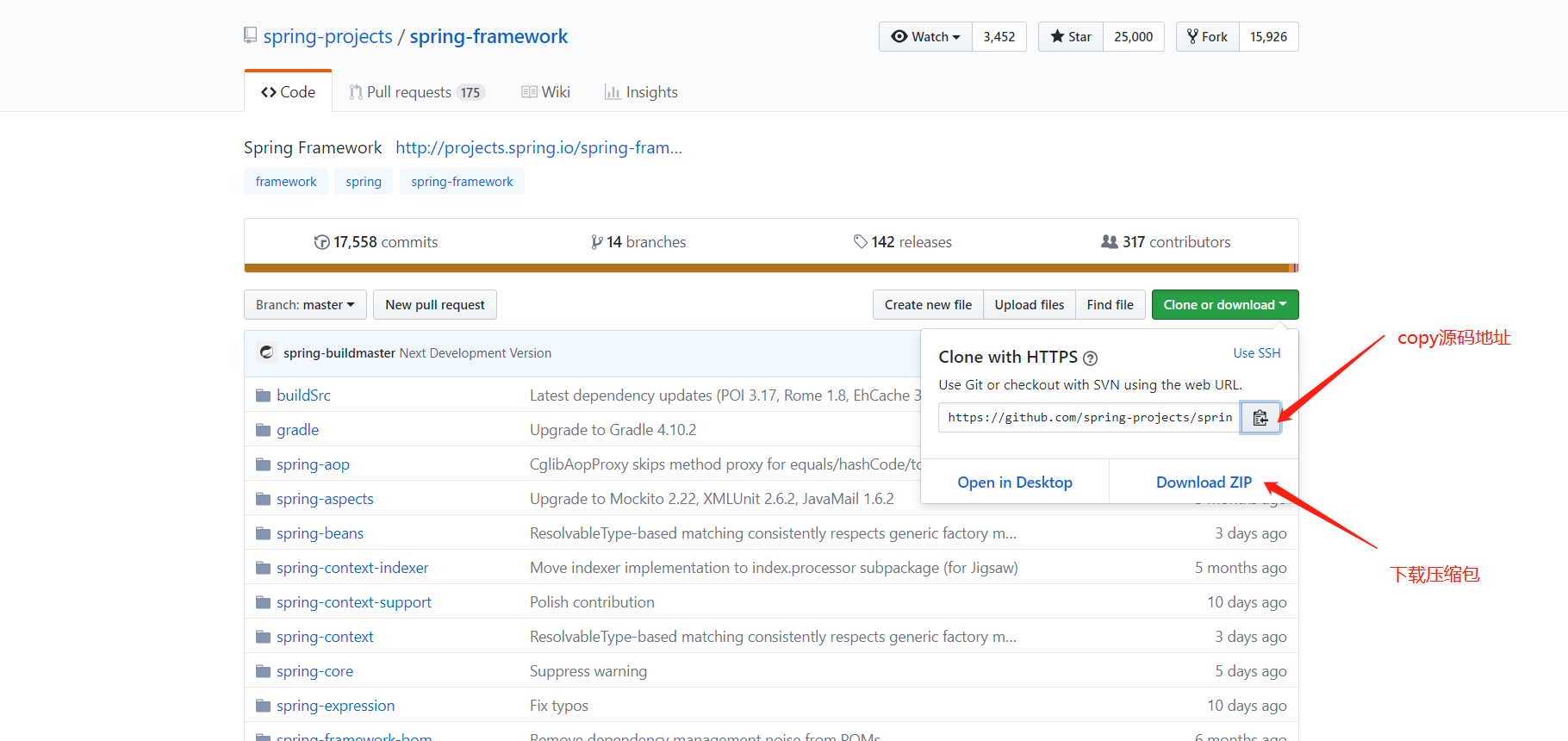Image resolution: width=1568 pixels, height=741 pixels.
Task: Click the branches fork icon
Action: tap(596, 242)
